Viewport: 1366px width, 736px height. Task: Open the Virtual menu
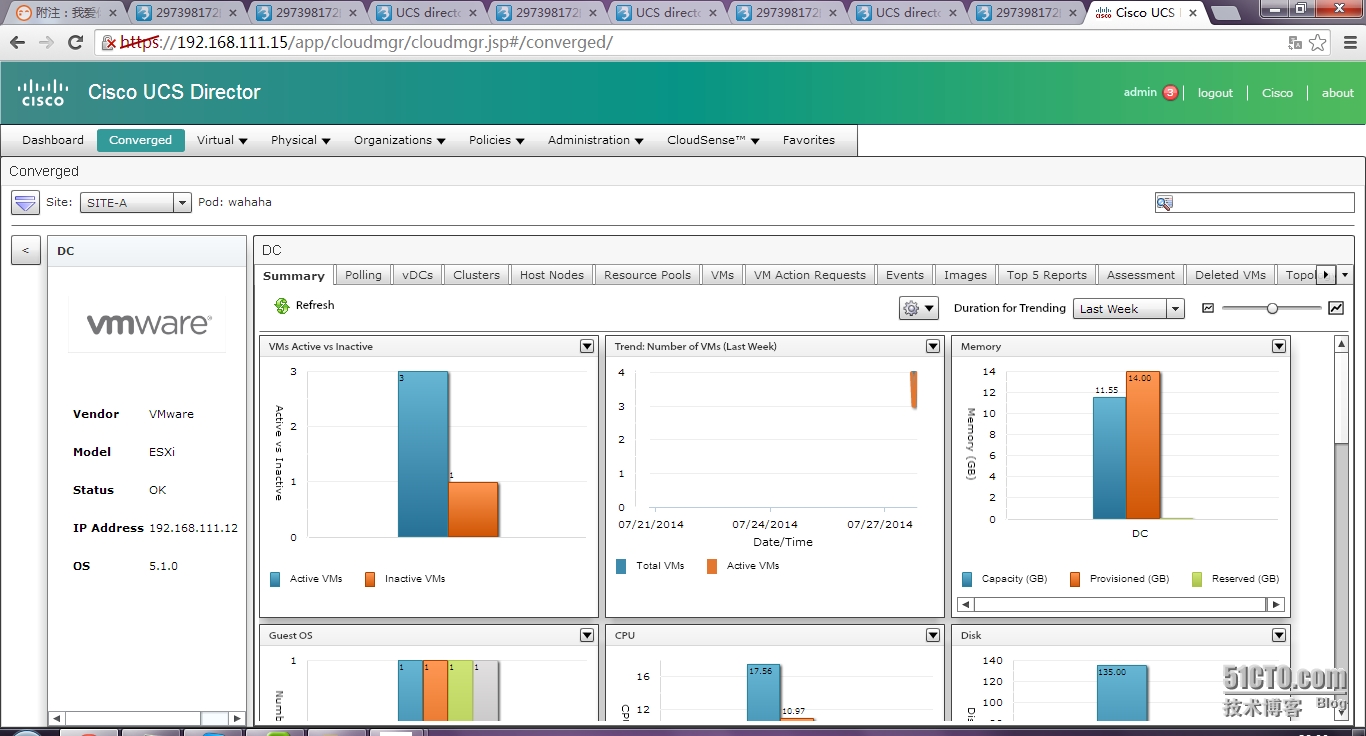(222, 140)
